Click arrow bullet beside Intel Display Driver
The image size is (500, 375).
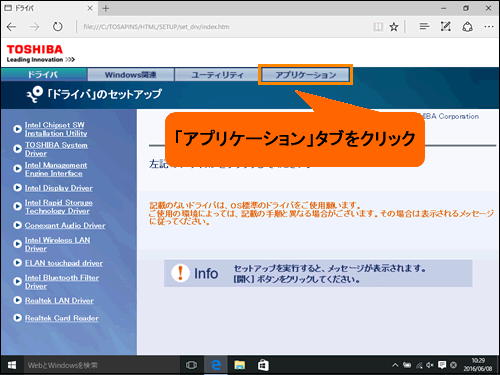coord(17,188)
